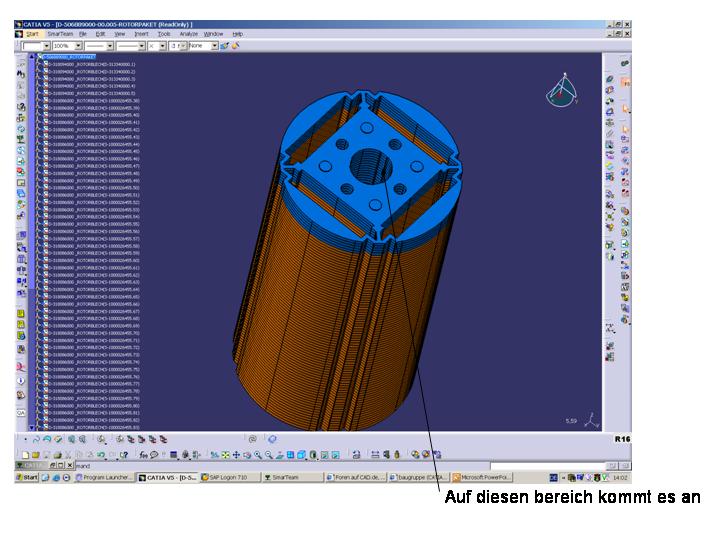
Task: Open the SmarTeam menu
Action: 60,34
